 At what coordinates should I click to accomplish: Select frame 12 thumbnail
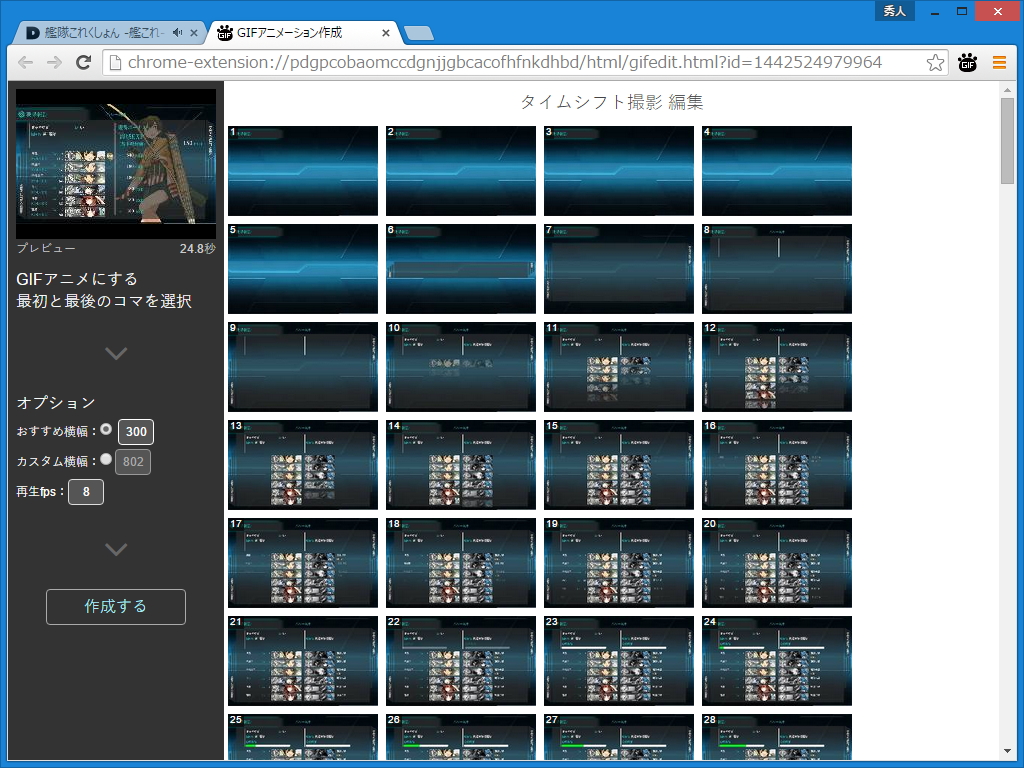point(777,366)
